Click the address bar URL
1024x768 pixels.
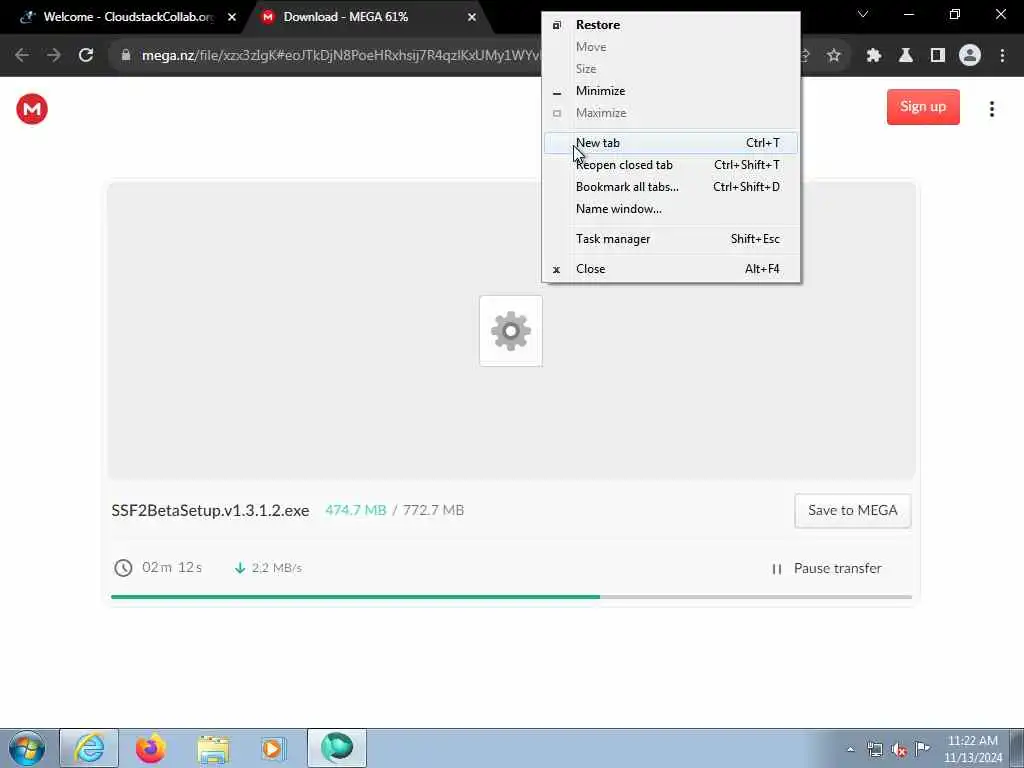[x=340, y=56]
